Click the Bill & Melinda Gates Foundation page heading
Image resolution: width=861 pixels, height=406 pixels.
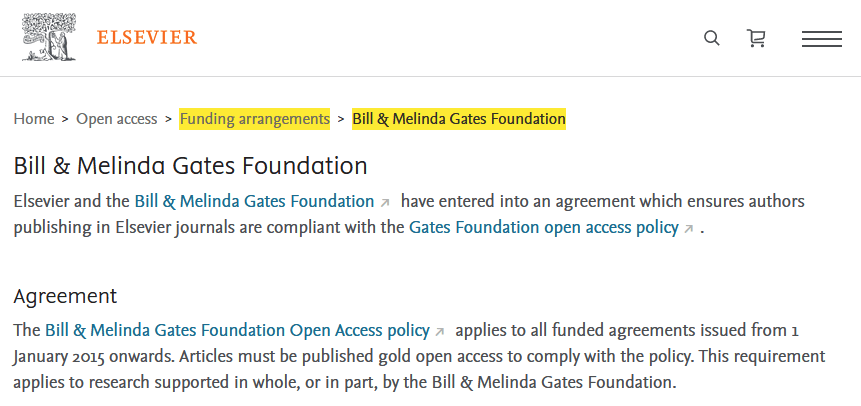(190, 165)
